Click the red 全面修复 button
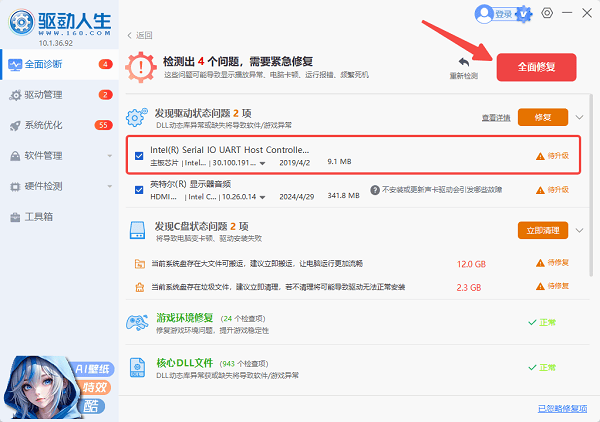 536,67
